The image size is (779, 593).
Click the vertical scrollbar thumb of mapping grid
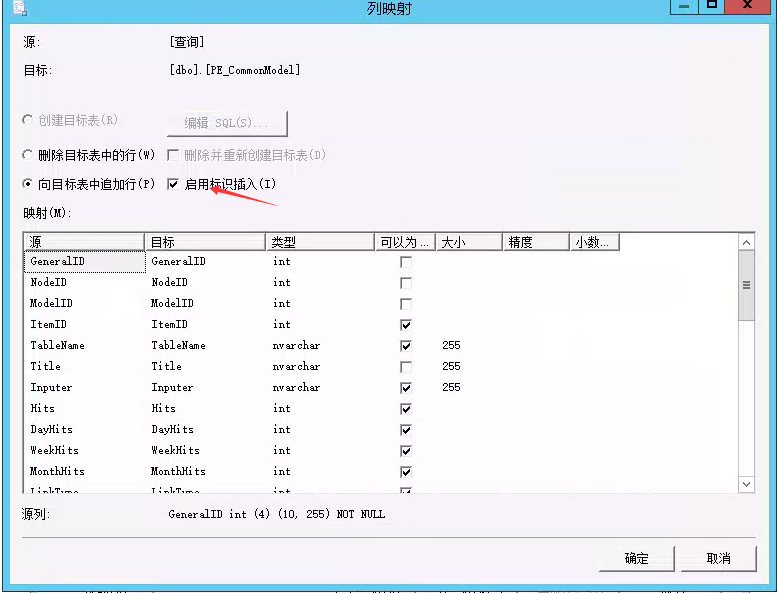pyautogui.click(x=746, y=285)
